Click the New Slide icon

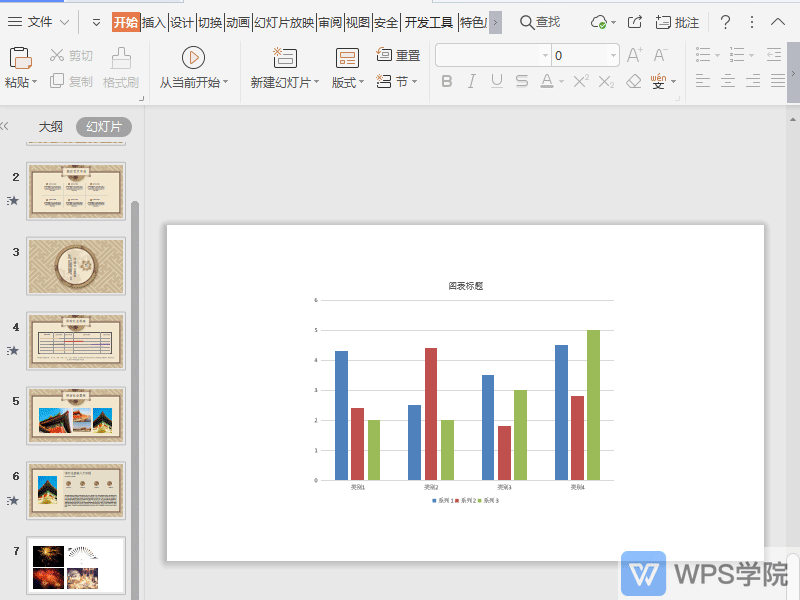(285, 58)
